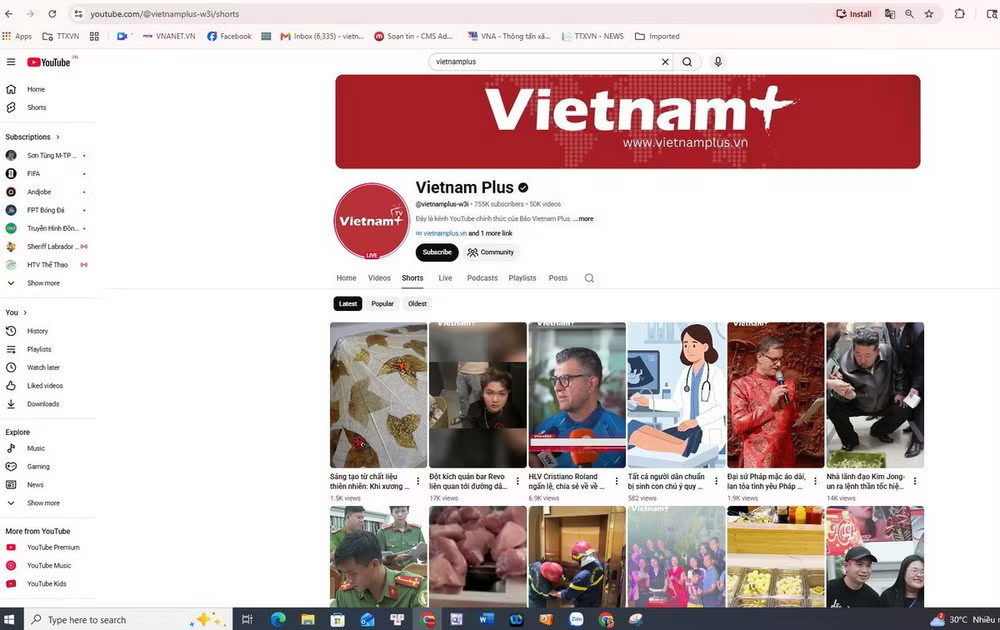
Task: Switch to channel Videos tab
Action: [x=379, y=278]
